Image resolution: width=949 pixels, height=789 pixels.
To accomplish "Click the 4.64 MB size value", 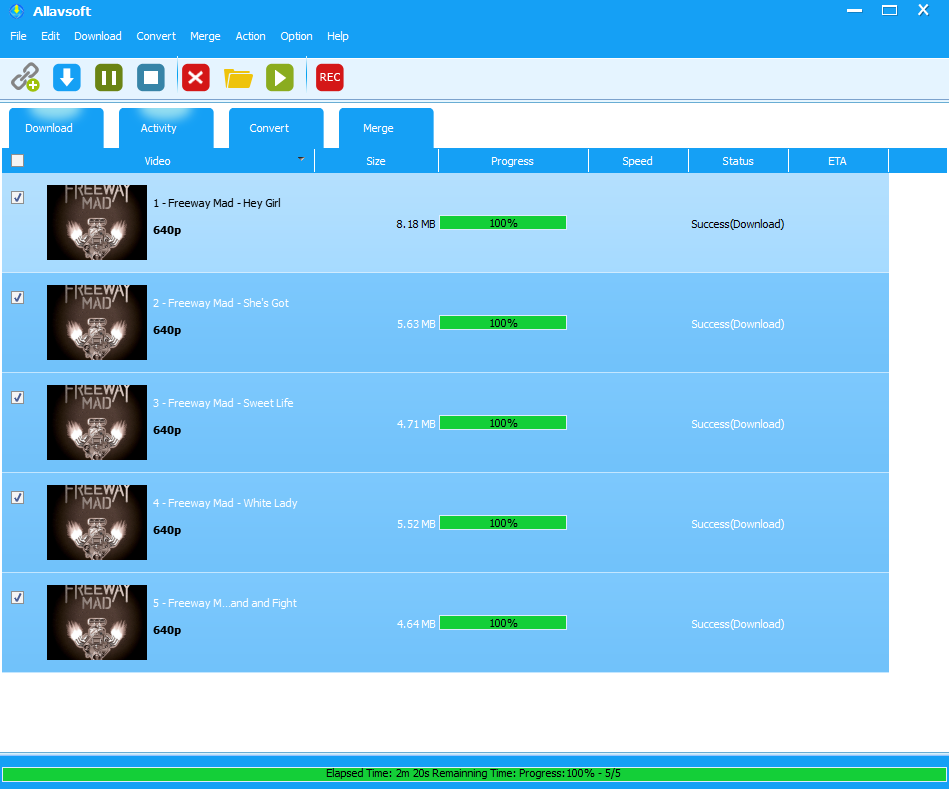I will [x=416, y=624].
